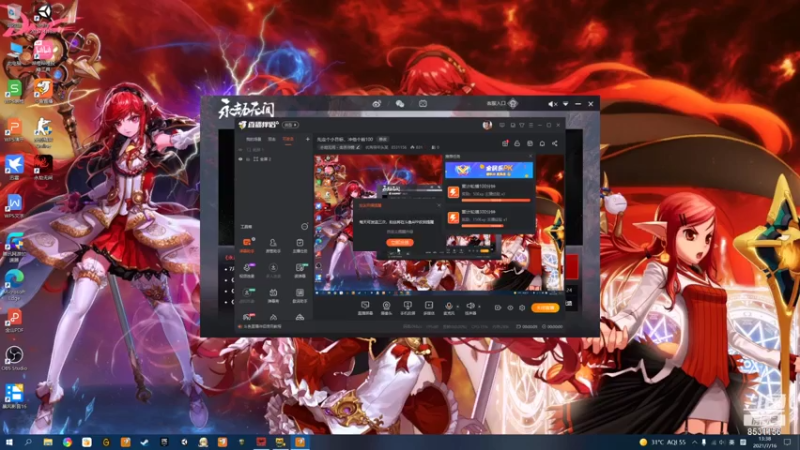
Task: Expand the launcher's dropdown arrow next to mute
Action: [x=565, y=104]
